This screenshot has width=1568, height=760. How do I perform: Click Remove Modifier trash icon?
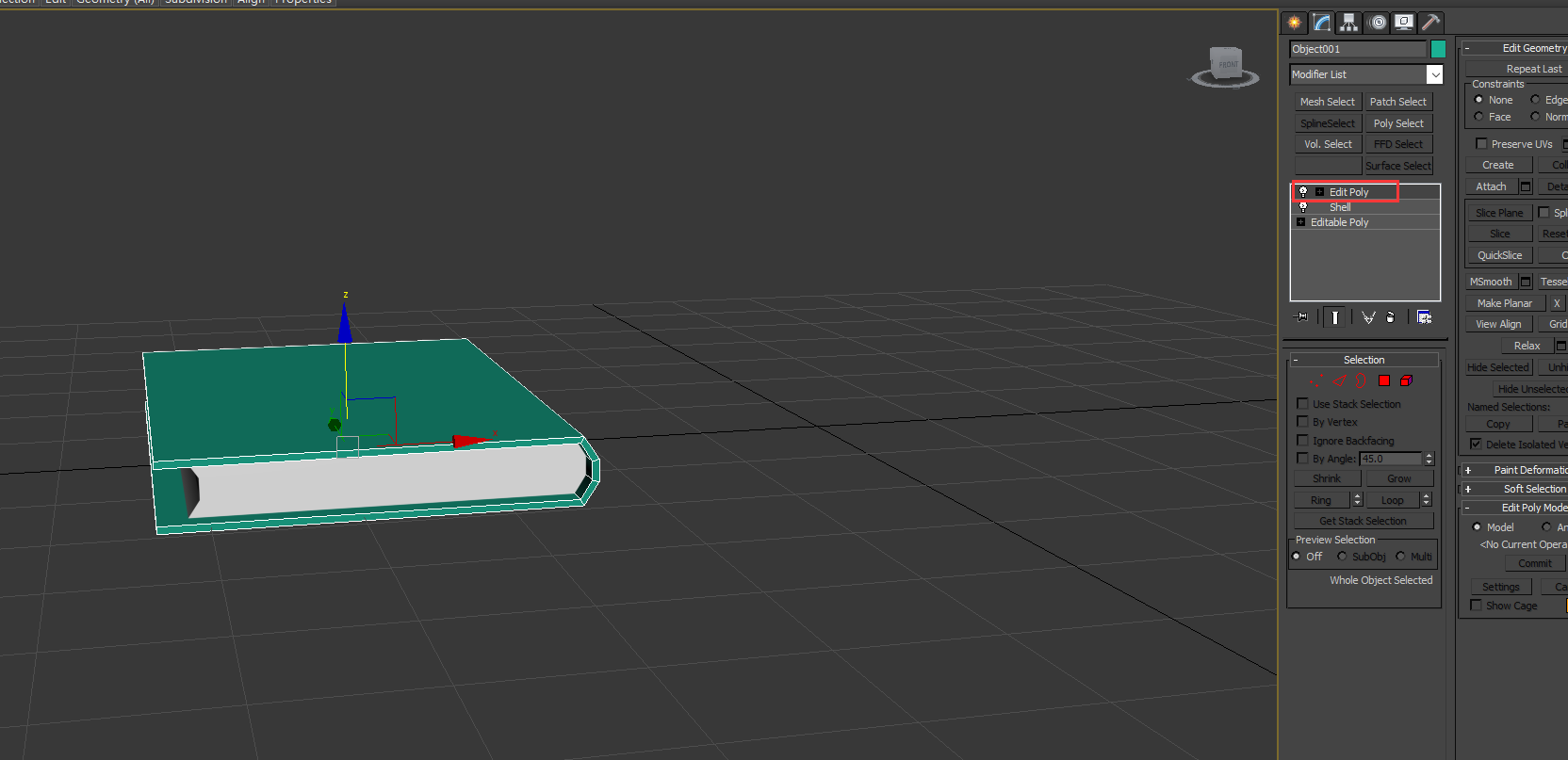pos(1391,317)
